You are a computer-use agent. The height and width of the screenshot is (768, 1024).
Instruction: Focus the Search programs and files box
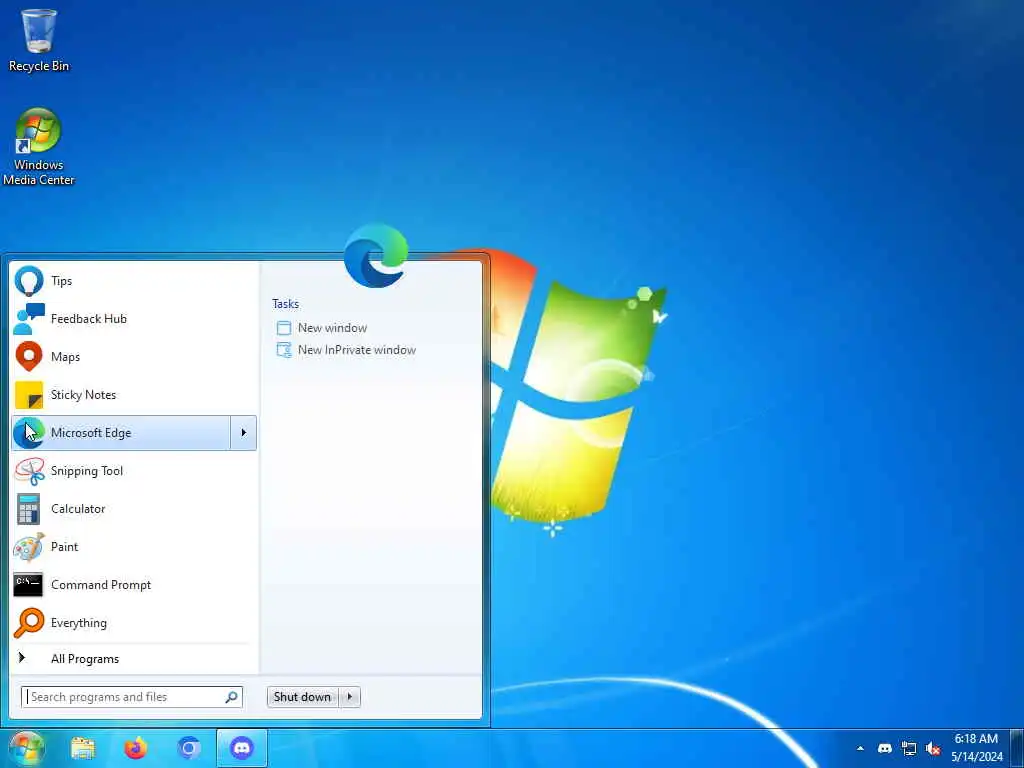(x=132, y=697)
